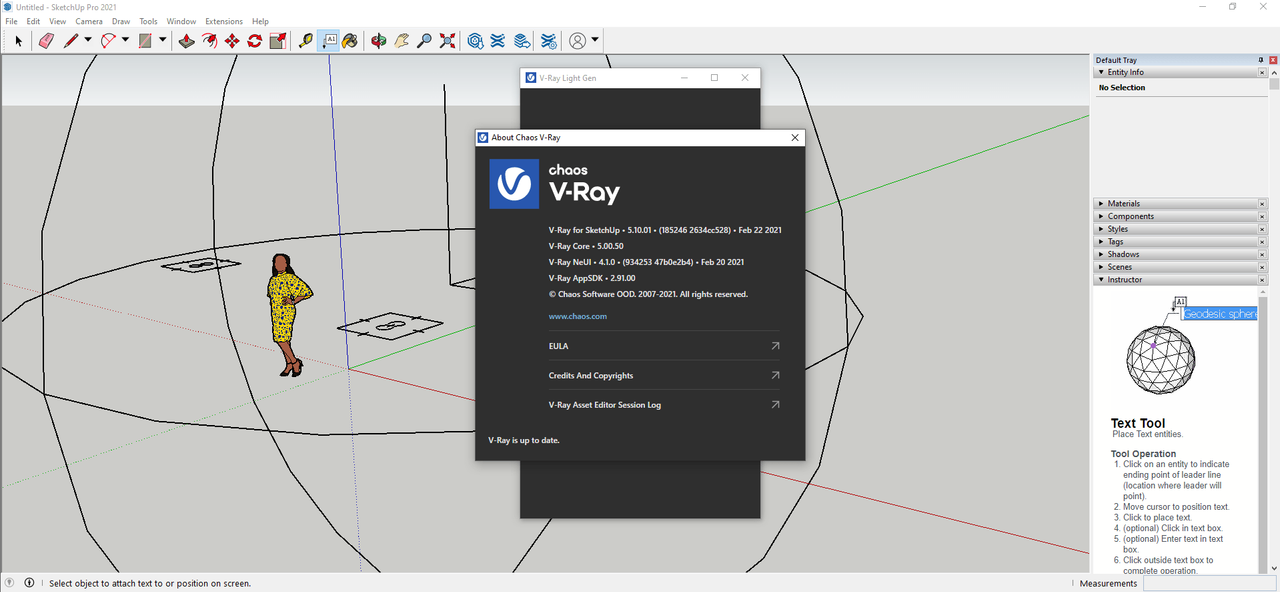This screenshot has height=592, width=1280.
Task: Expand the Scenes panel
Action: pyautogui.click(x=1101, y=267)
